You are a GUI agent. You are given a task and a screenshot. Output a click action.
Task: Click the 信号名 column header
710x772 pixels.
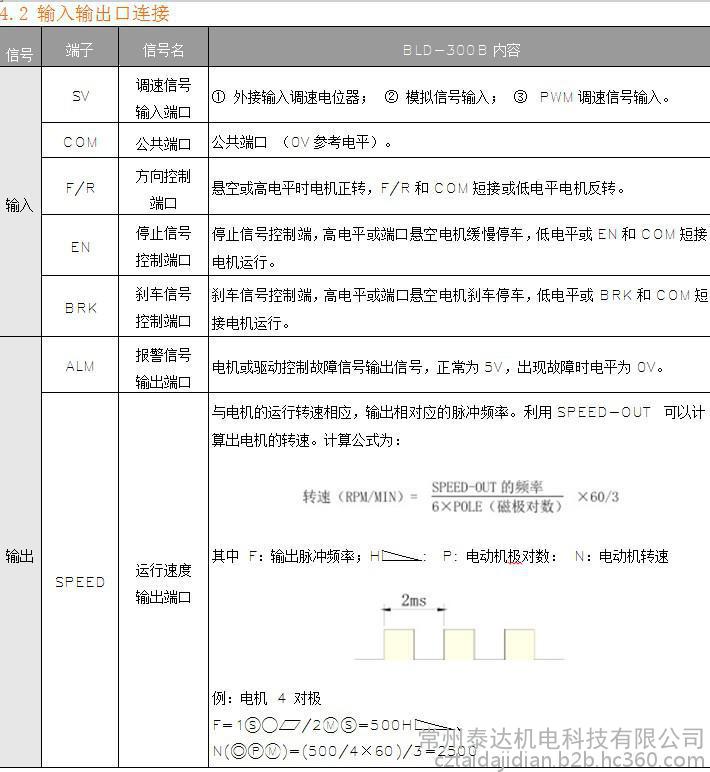[x=163, y=49]
